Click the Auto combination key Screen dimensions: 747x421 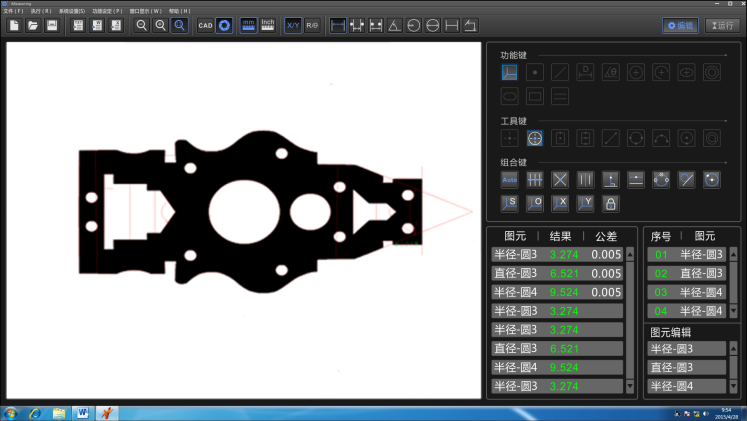point(509,180)
